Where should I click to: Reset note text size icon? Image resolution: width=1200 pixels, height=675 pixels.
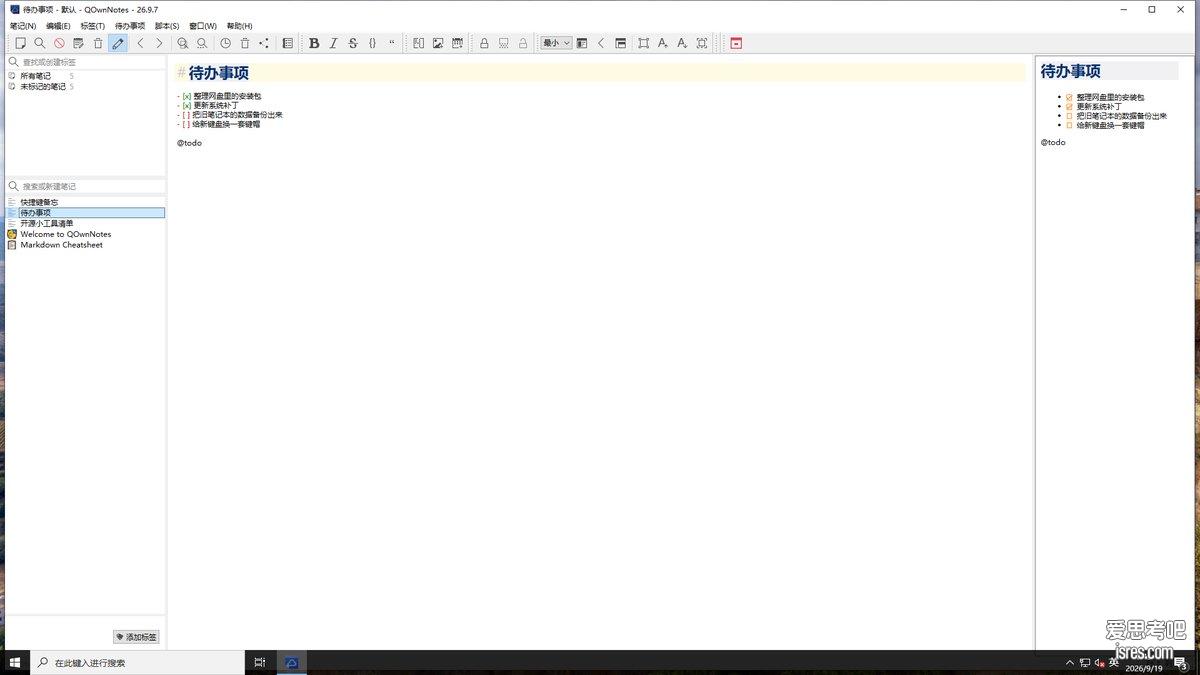coord(702,43)
